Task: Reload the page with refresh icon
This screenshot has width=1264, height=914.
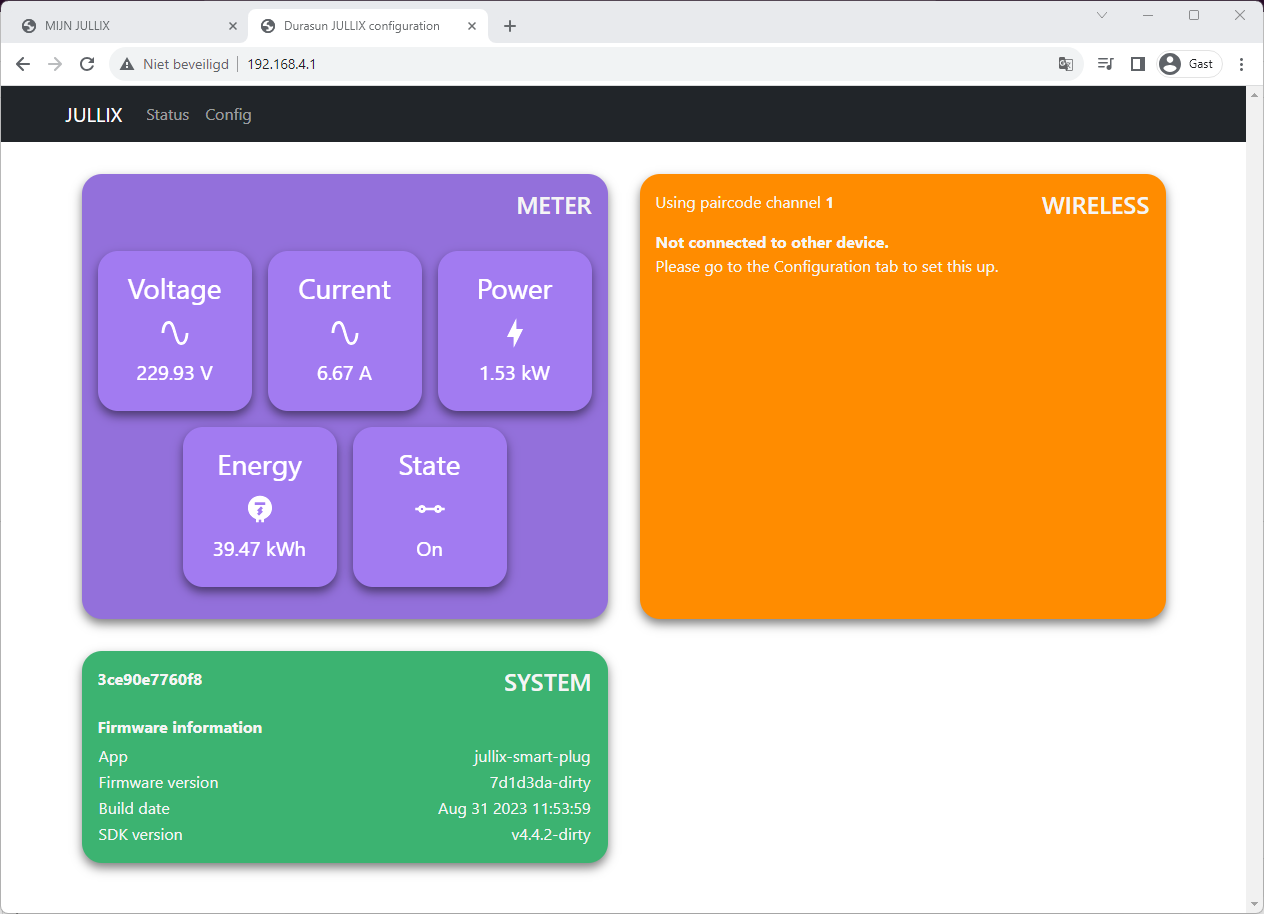Action: pyautogui.click(x=87, y=64)
